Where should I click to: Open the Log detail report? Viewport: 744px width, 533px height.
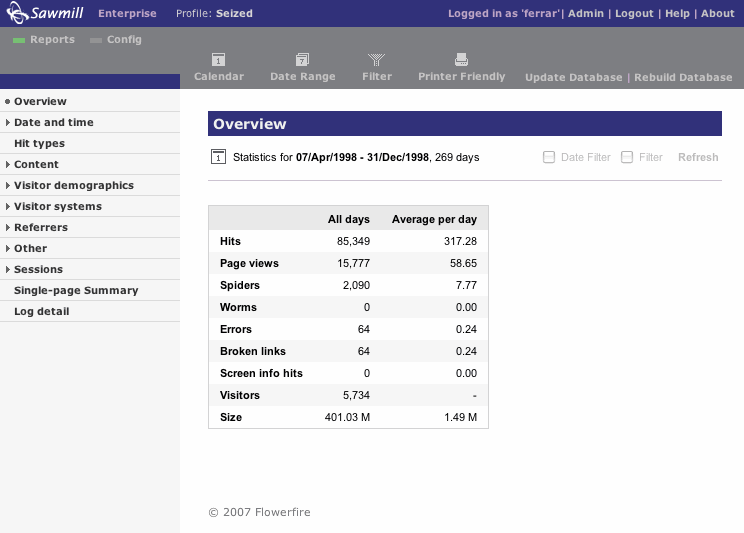tap(41, 311)
